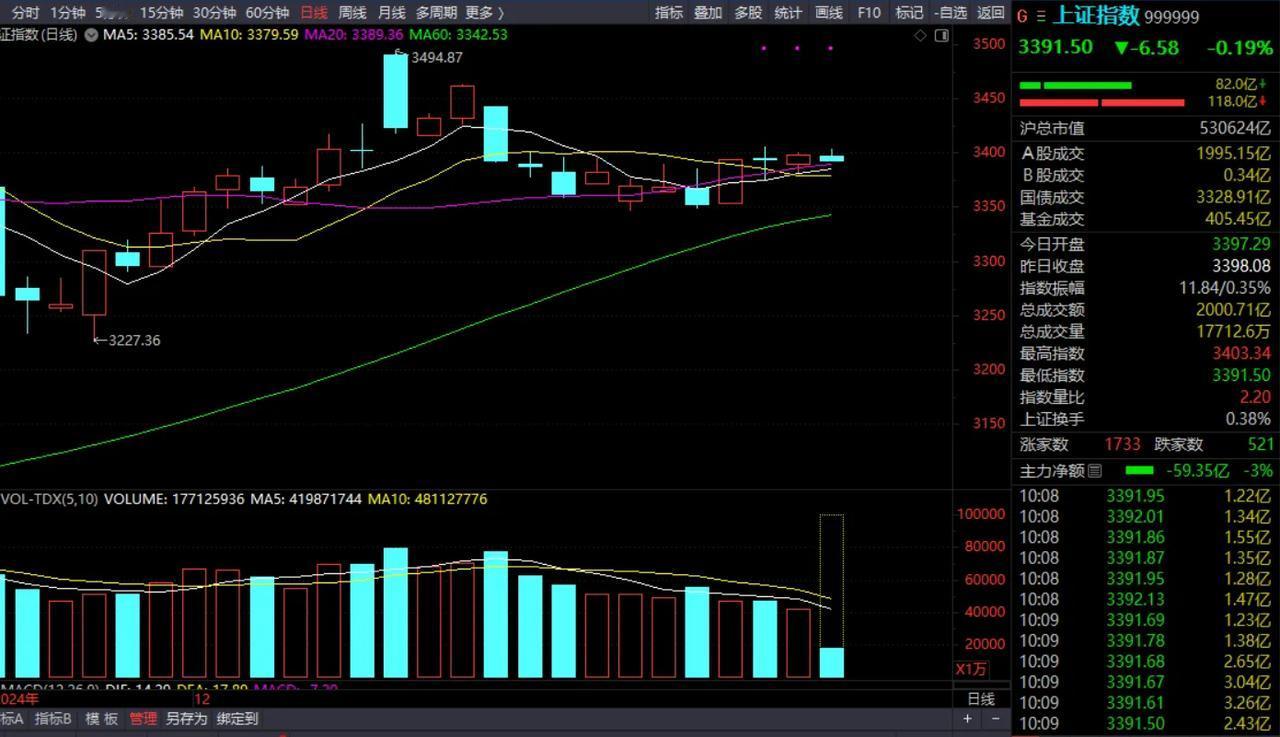Click the 涨家数 1733 value
The height and width of the screenshot is (737, 1280).
pyautogui.click(x=1122, y=444)
